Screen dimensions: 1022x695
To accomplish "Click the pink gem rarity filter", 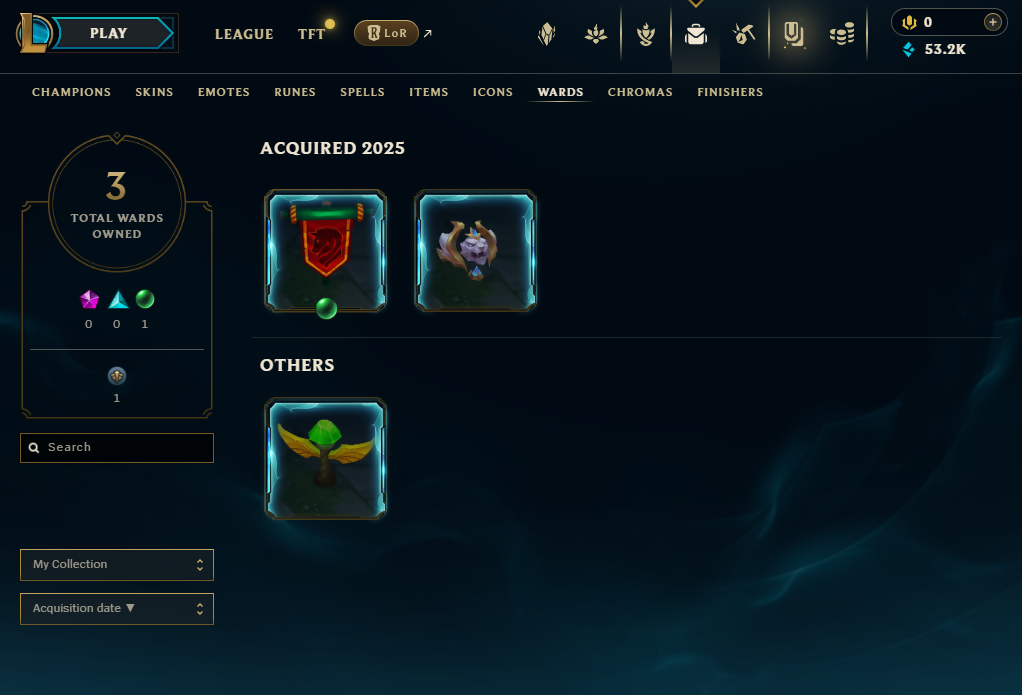I will click(89, 299).
